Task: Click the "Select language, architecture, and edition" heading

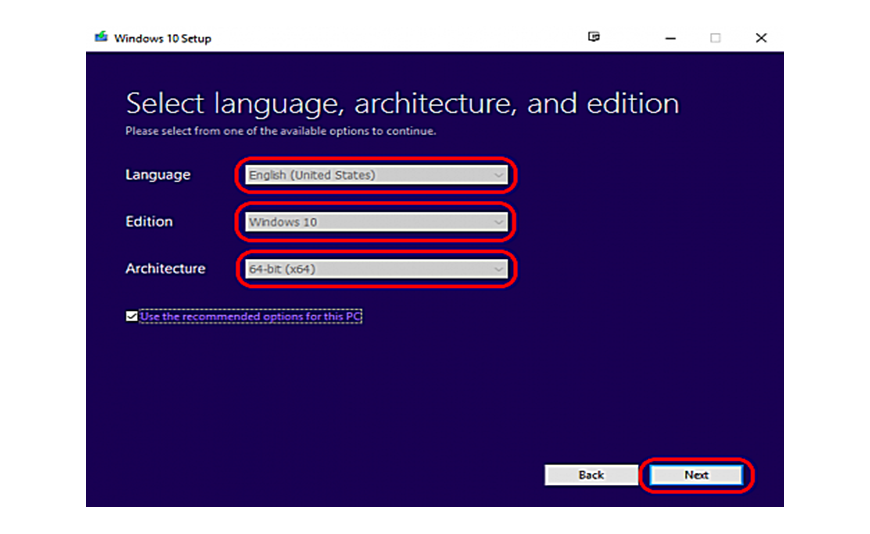Action: tap(402, 103)
